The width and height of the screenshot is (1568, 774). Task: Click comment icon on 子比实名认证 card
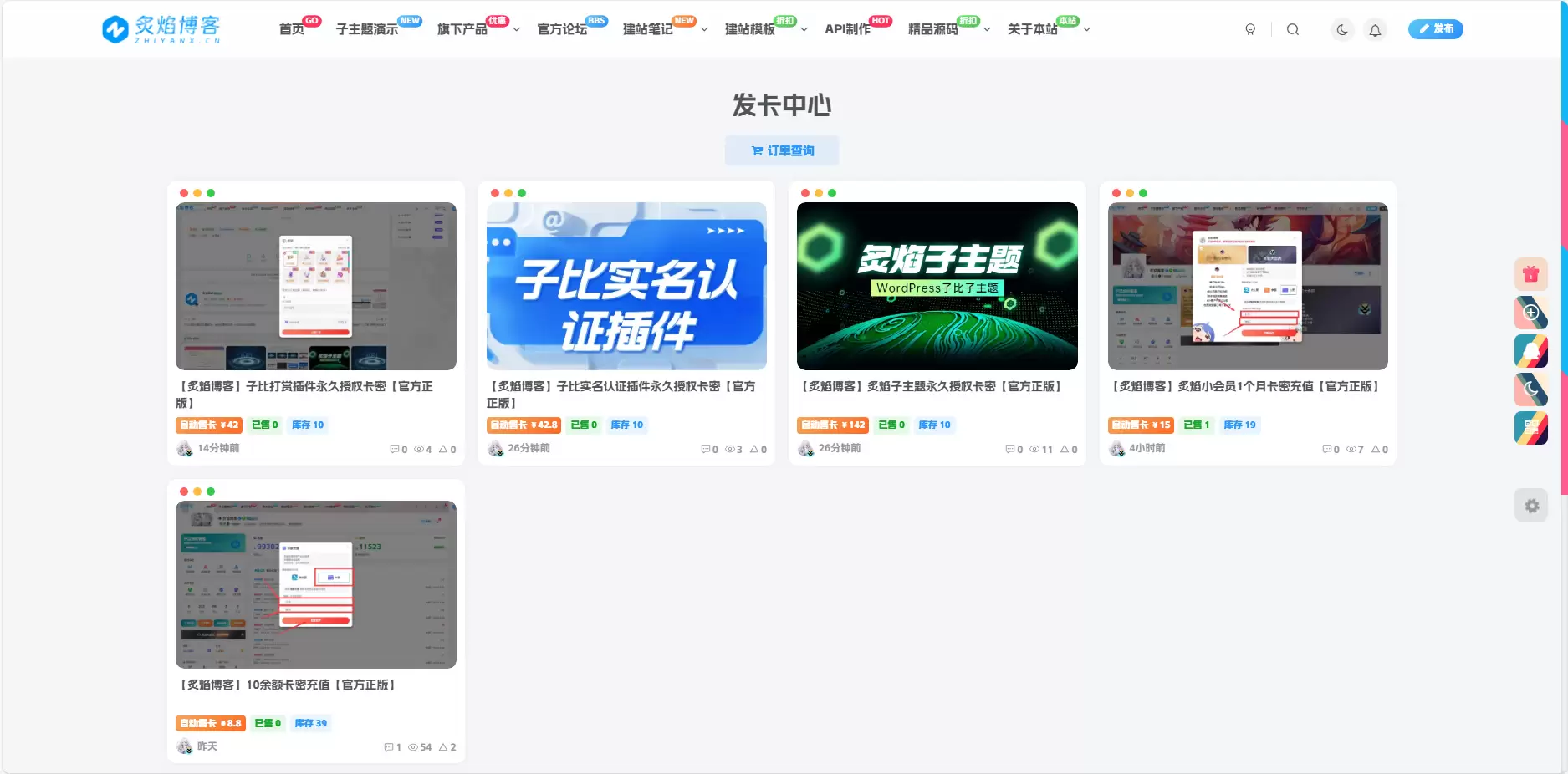click(706, 450)
